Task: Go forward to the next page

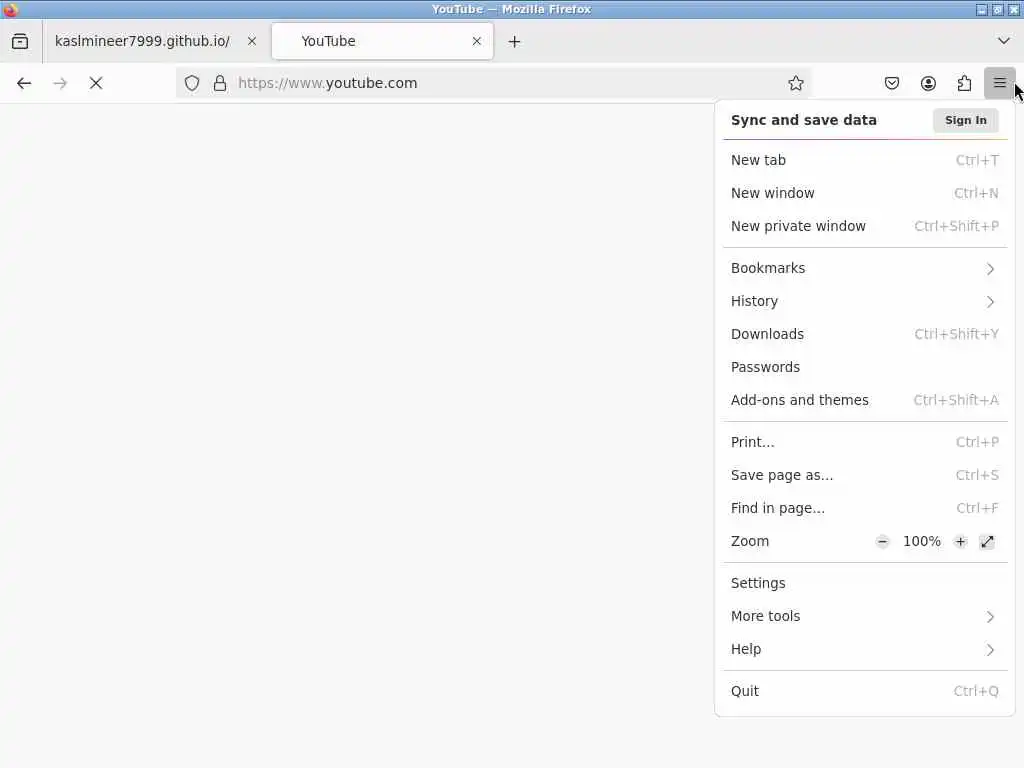Action: 60,83
